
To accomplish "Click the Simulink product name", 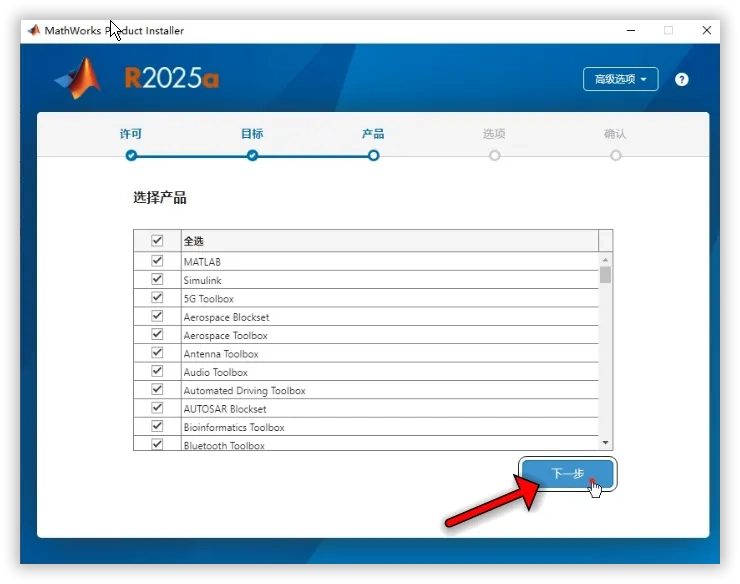I will 202,280.
